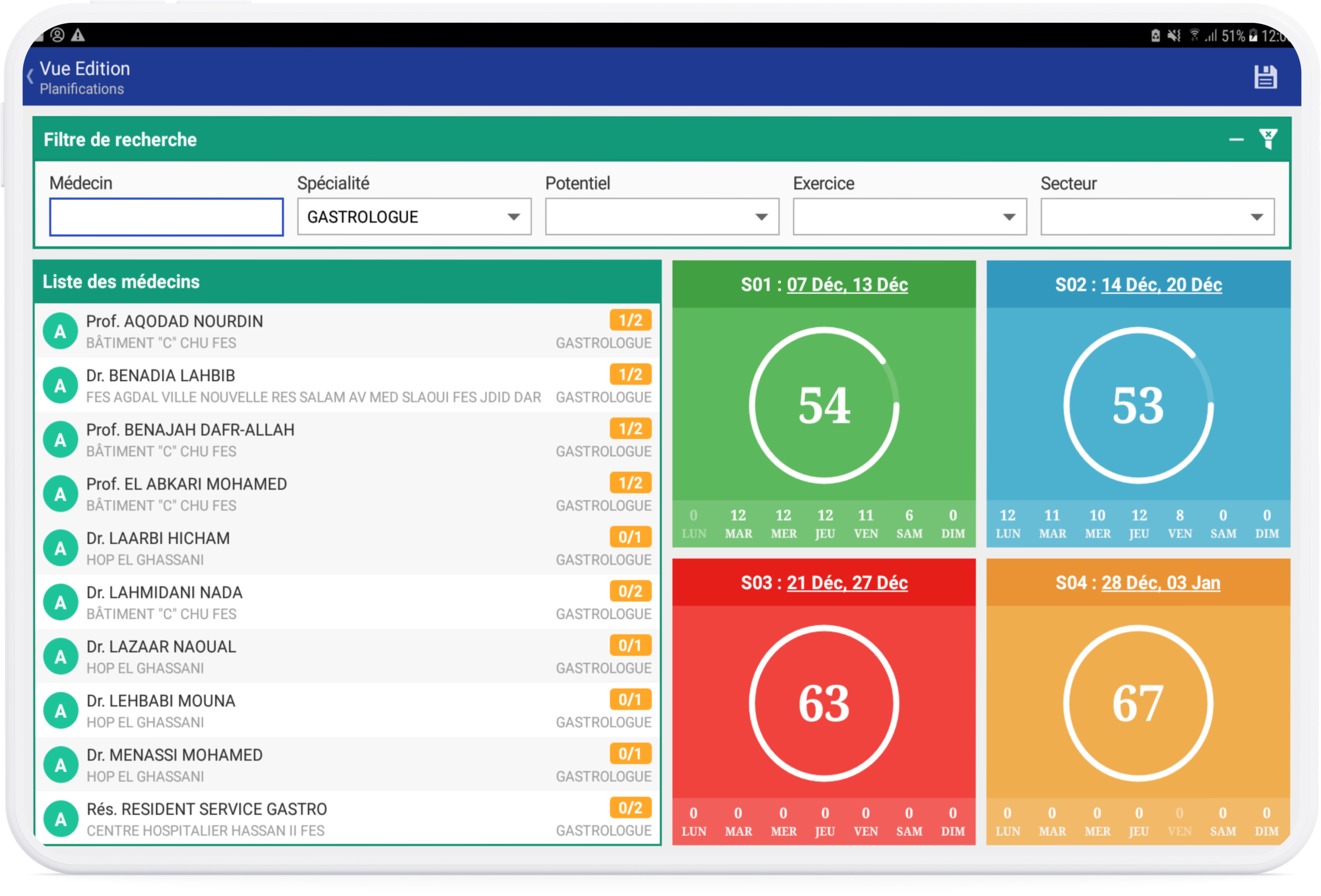
Task: Select the avatar of Dr. LAZAAR NAOUAL
Action: pyautogui.click(x=60, y=656)
